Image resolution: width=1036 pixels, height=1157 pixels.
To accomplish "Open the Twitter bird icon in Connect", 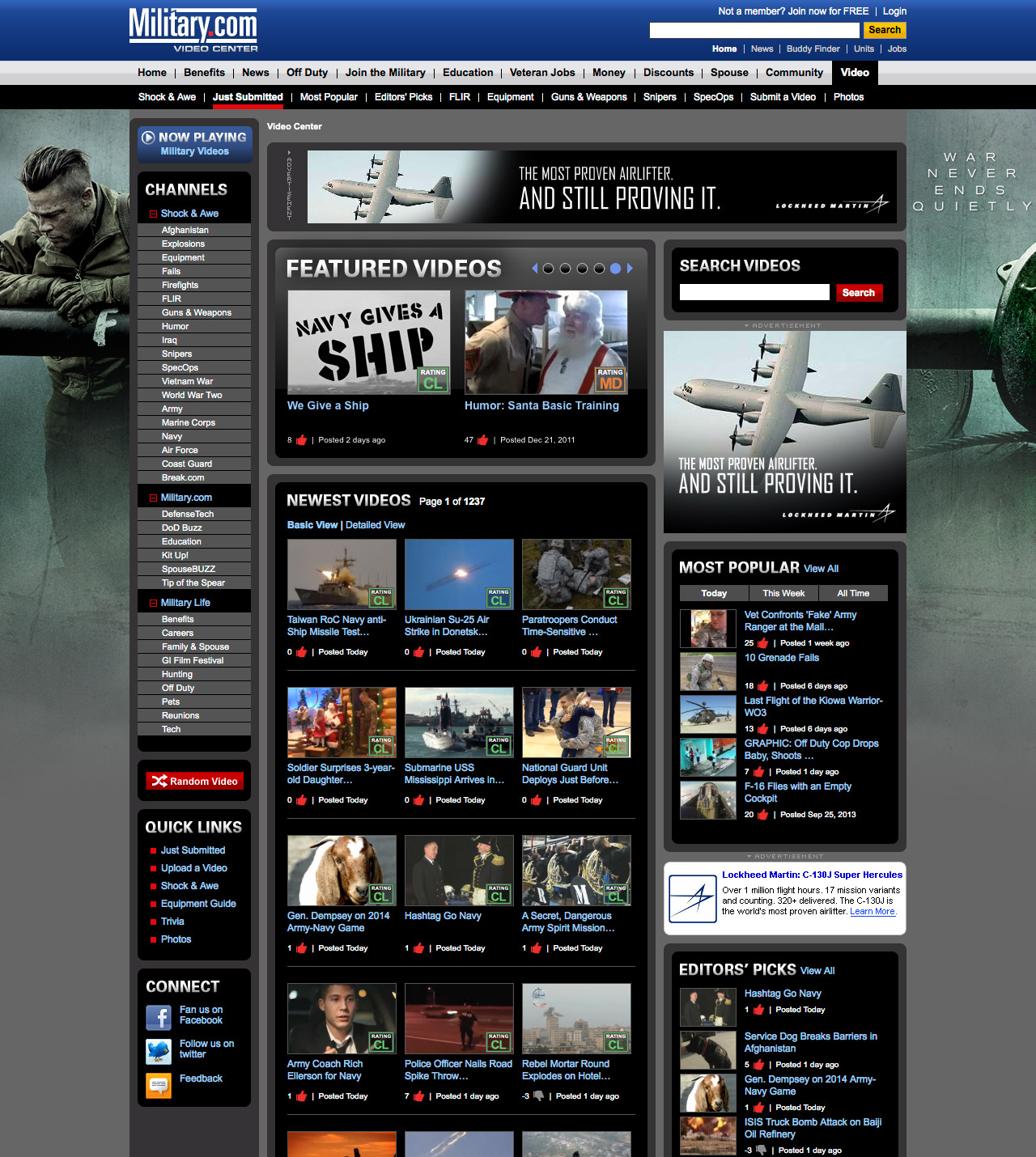I will click(x=159, y=1051).
